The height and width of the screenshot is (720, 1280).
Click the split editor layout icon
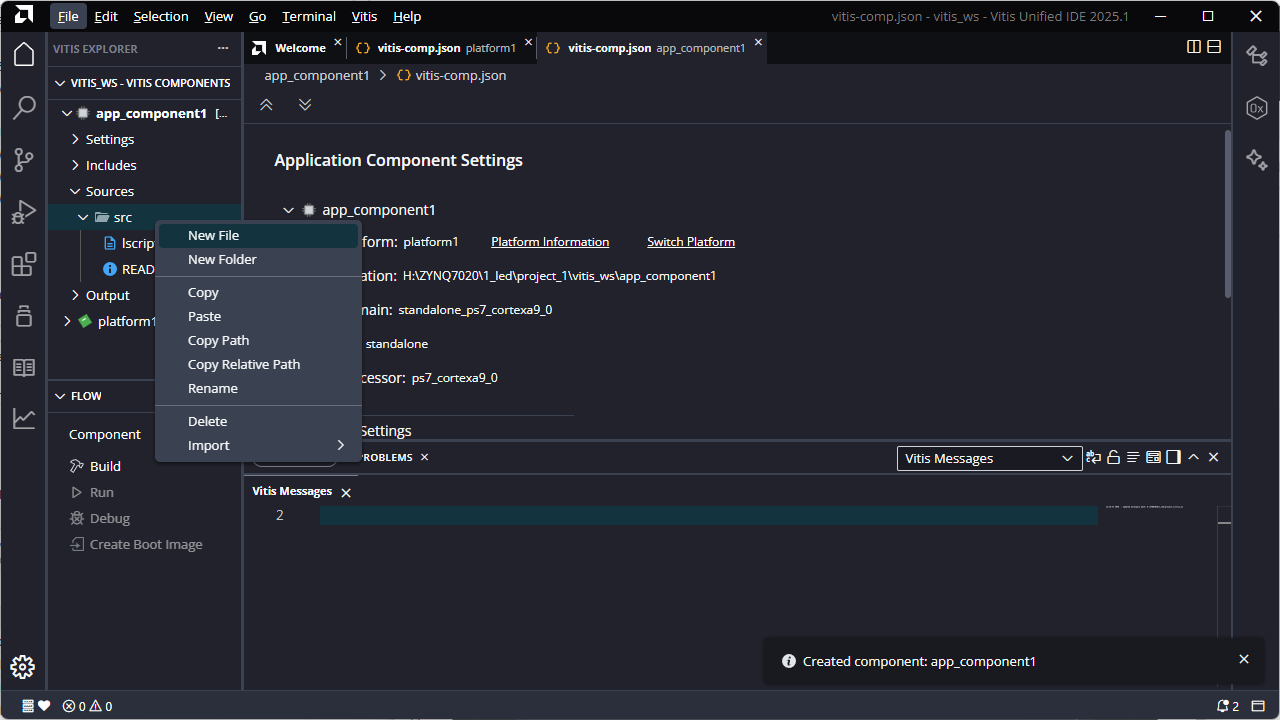coord(1194,47)
